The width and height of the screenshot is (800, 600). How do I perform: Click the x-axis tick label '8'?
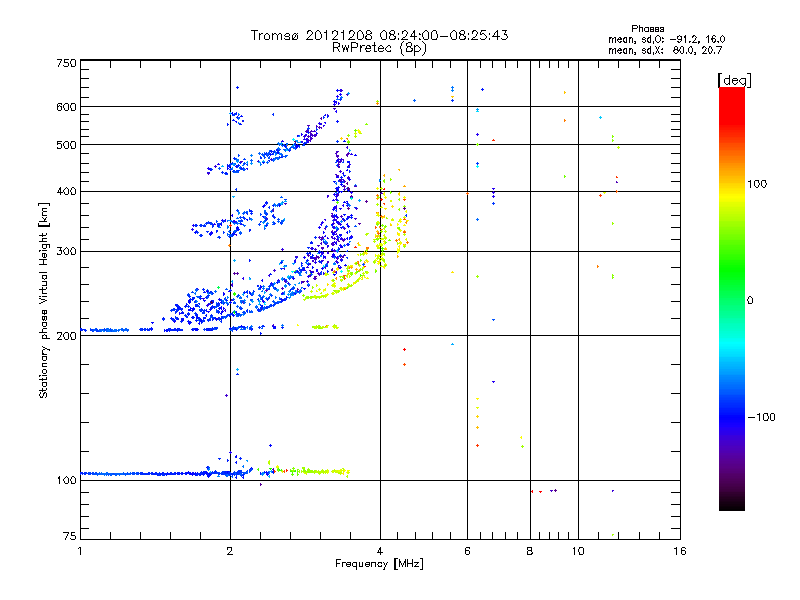[530, 551]
